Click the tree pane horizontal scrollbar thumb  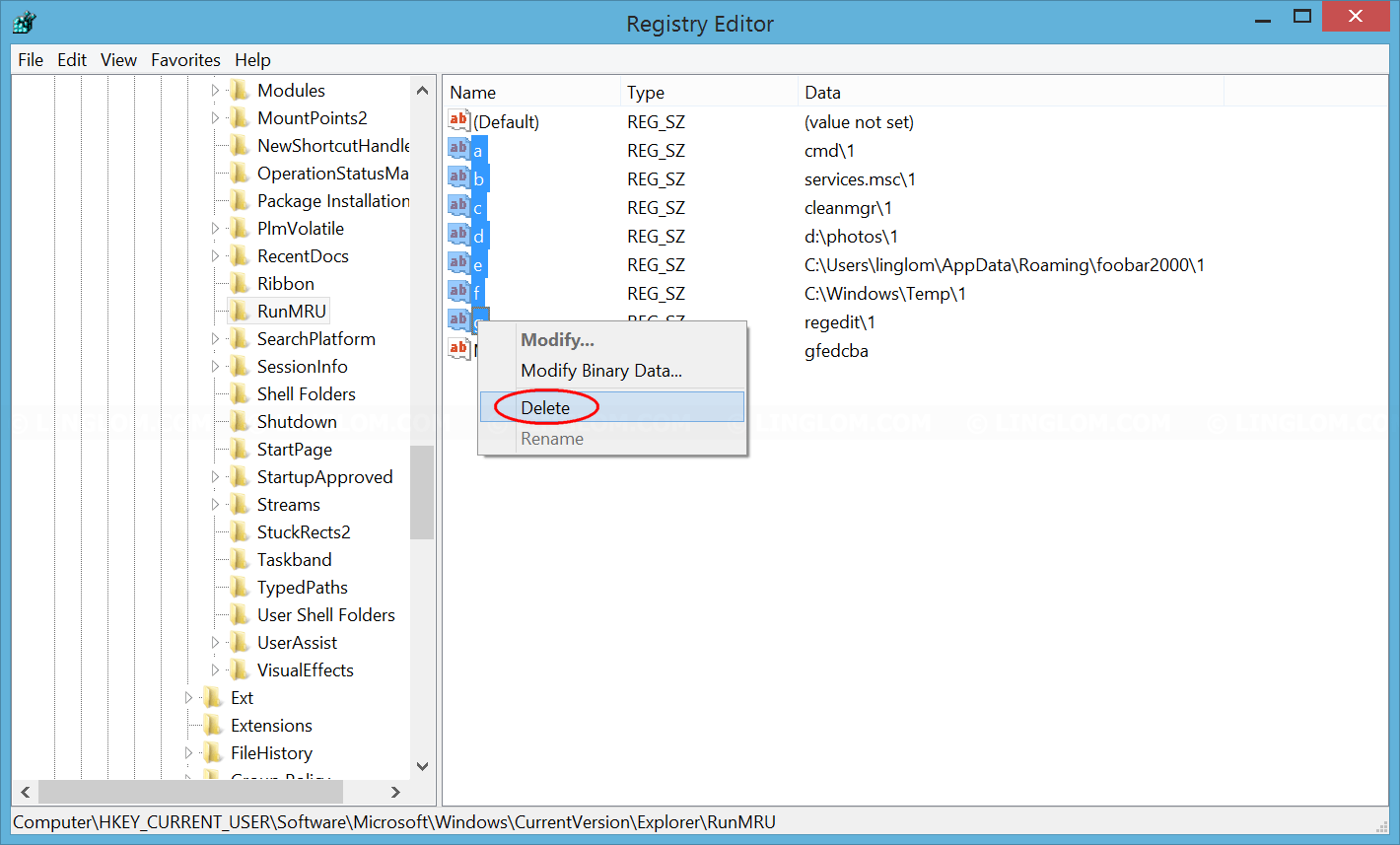coord(191,792)
